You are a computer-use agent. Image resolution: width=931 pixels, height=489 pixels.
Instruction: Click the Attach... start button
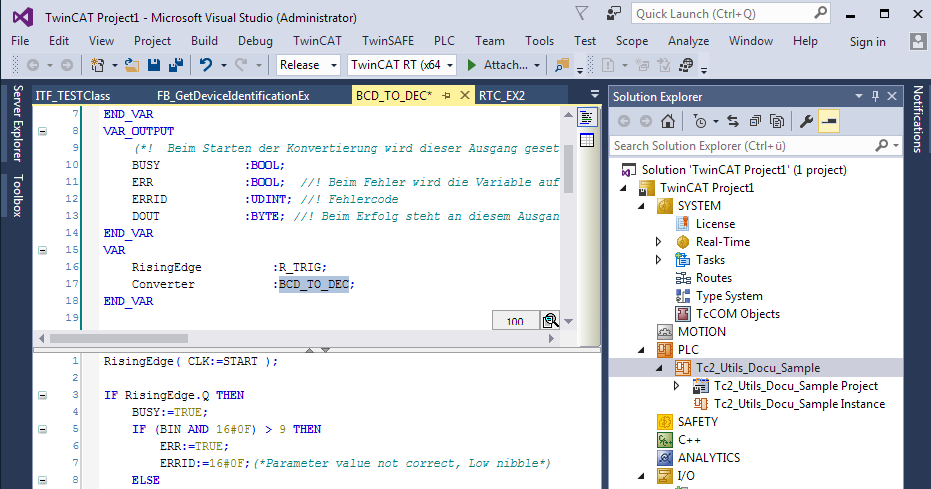click(504, 65)
